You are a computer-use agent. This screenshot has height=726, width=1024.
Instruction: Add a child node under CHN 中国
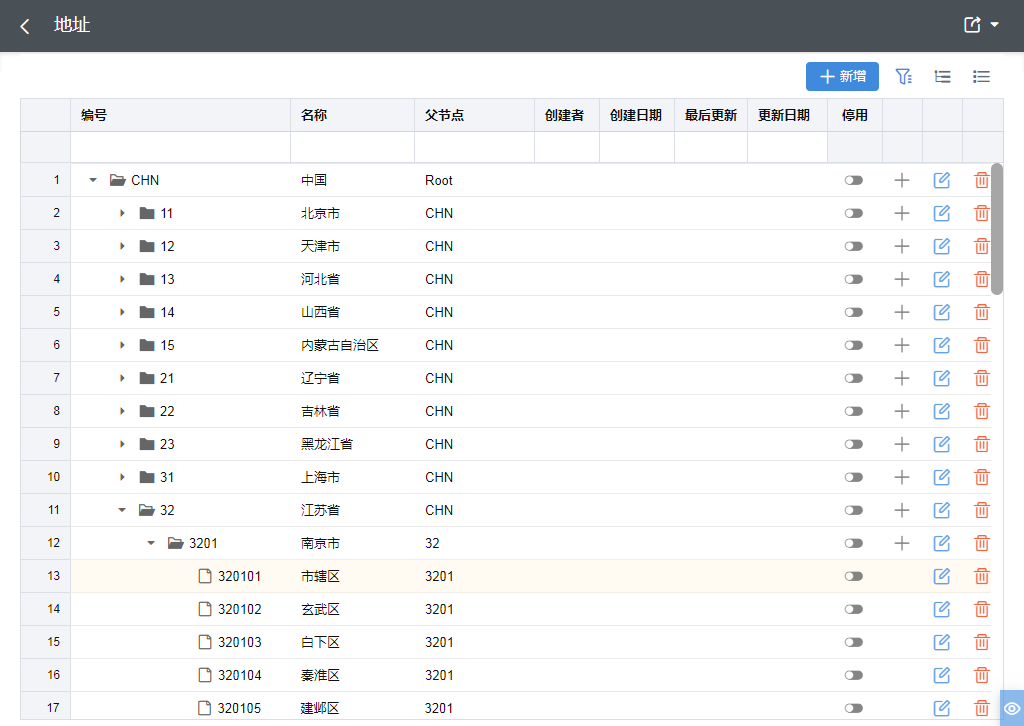pos(901,180)
